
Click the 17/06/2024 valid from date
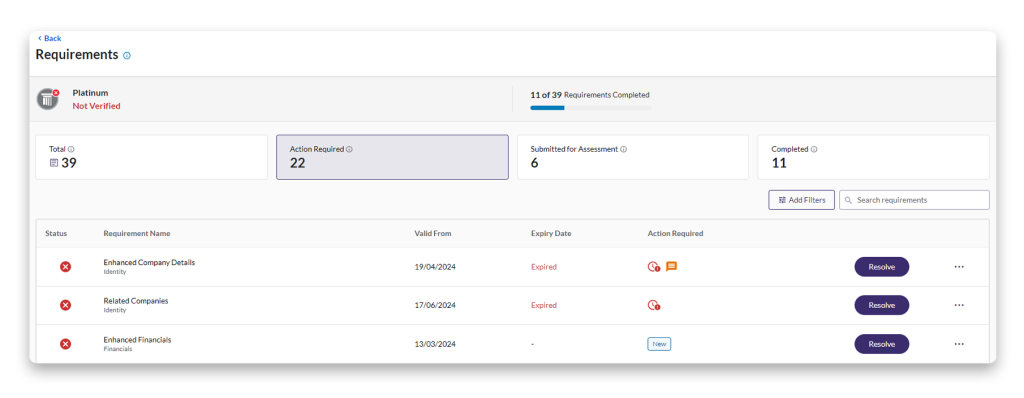tap(435, 305)
